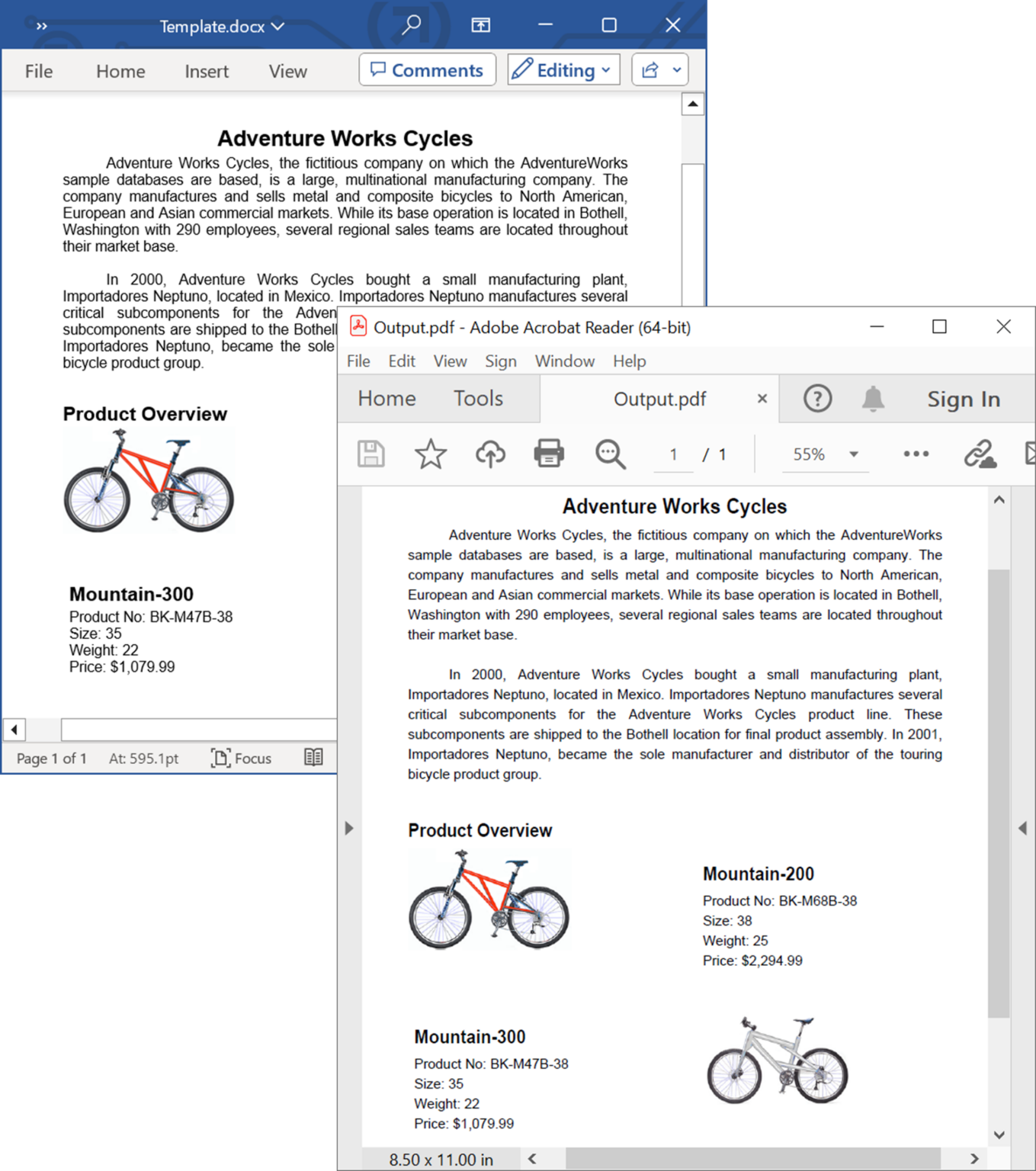Click the page number input field
Screen dimensions: 1036x1171
[673, 454]
